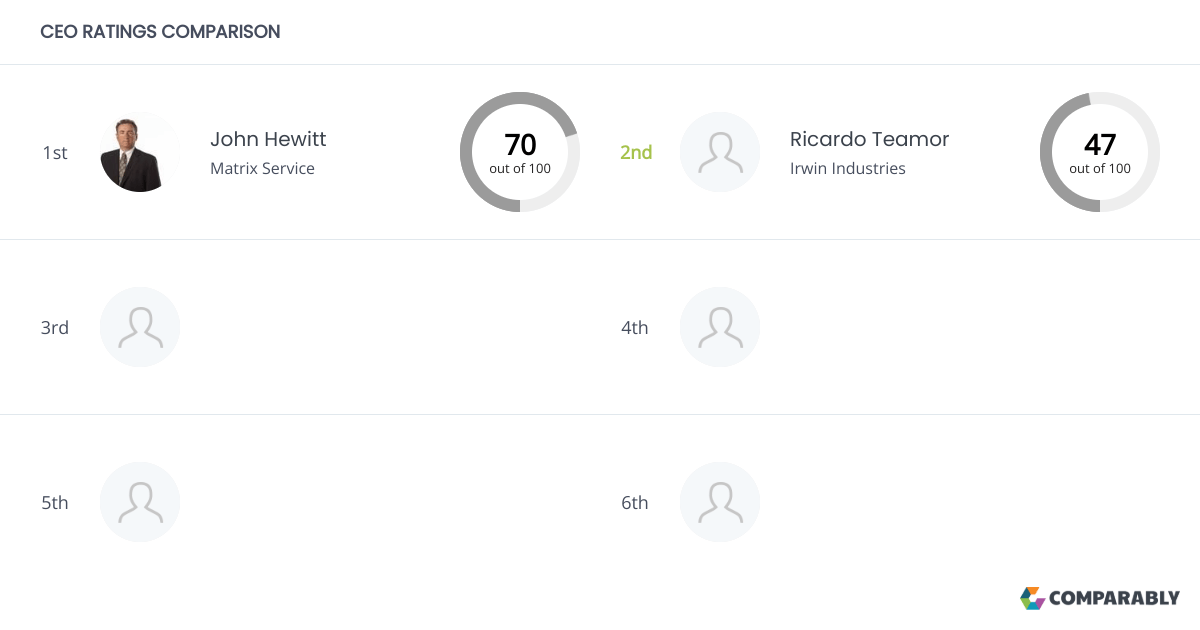Click the 5th rank label
Viewport: 1200px width, 630px height.
(55, 503)
